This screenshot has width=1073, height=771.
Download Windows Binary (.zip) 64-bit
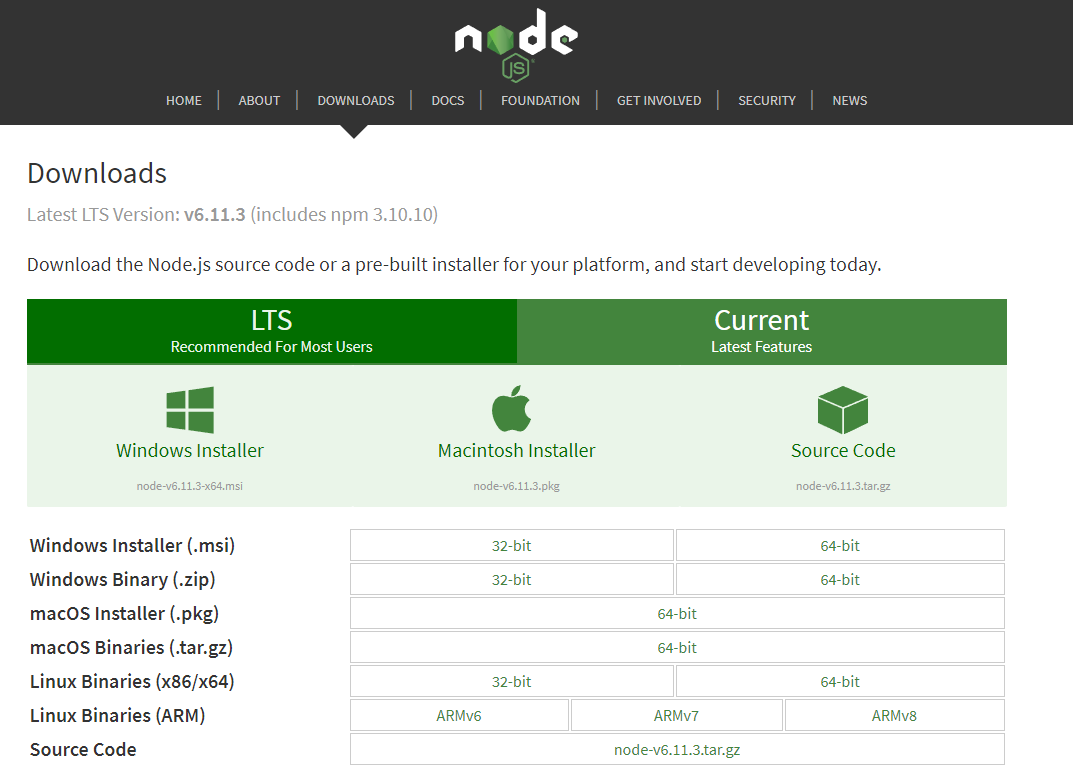tap(840, 579)
